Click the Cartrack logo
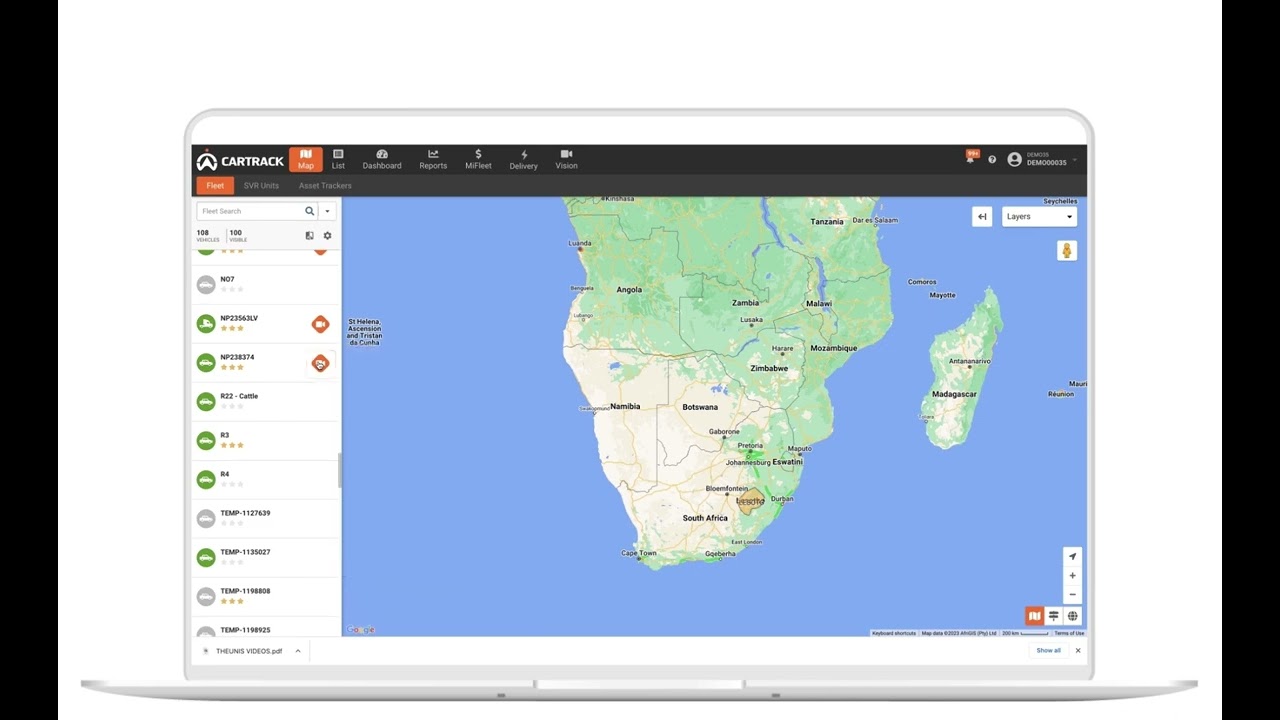 (x=240, y=161)
